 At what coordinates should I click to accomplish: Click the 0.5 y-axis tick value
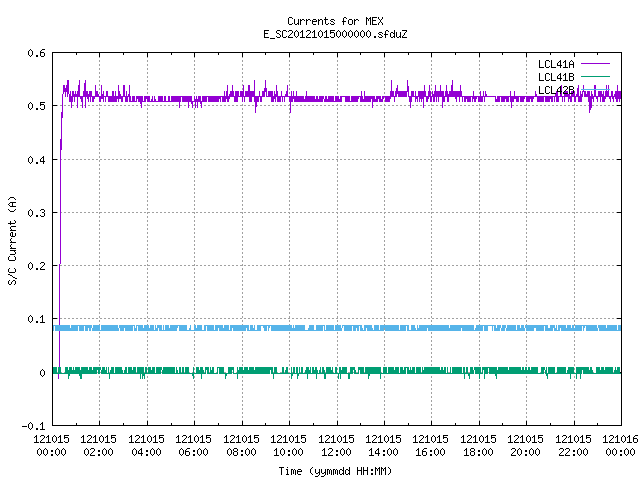tap(36, 106)
